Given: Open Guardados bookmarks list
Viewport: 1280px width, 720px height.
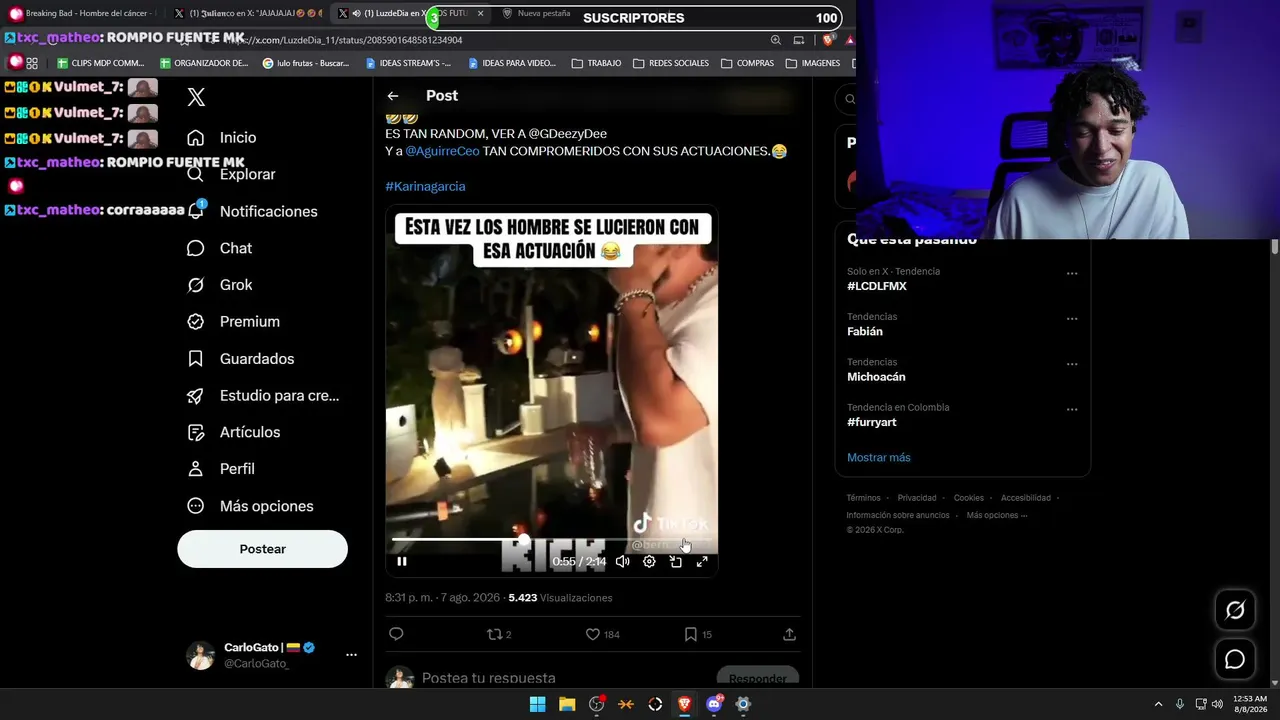Looking at the screenshot, I should (x=240, y=359).
